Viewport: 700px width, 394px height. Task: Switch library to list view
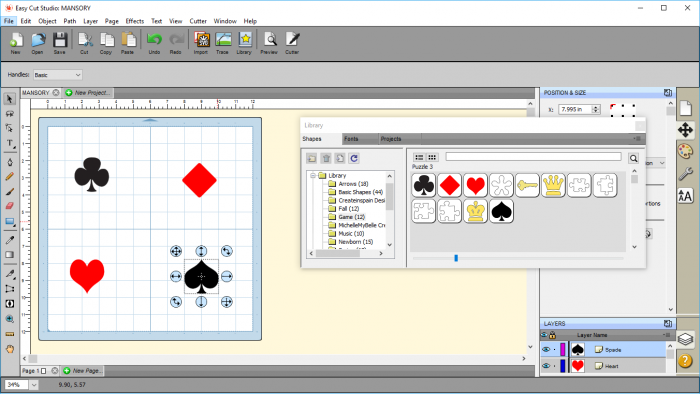point(419,157)
